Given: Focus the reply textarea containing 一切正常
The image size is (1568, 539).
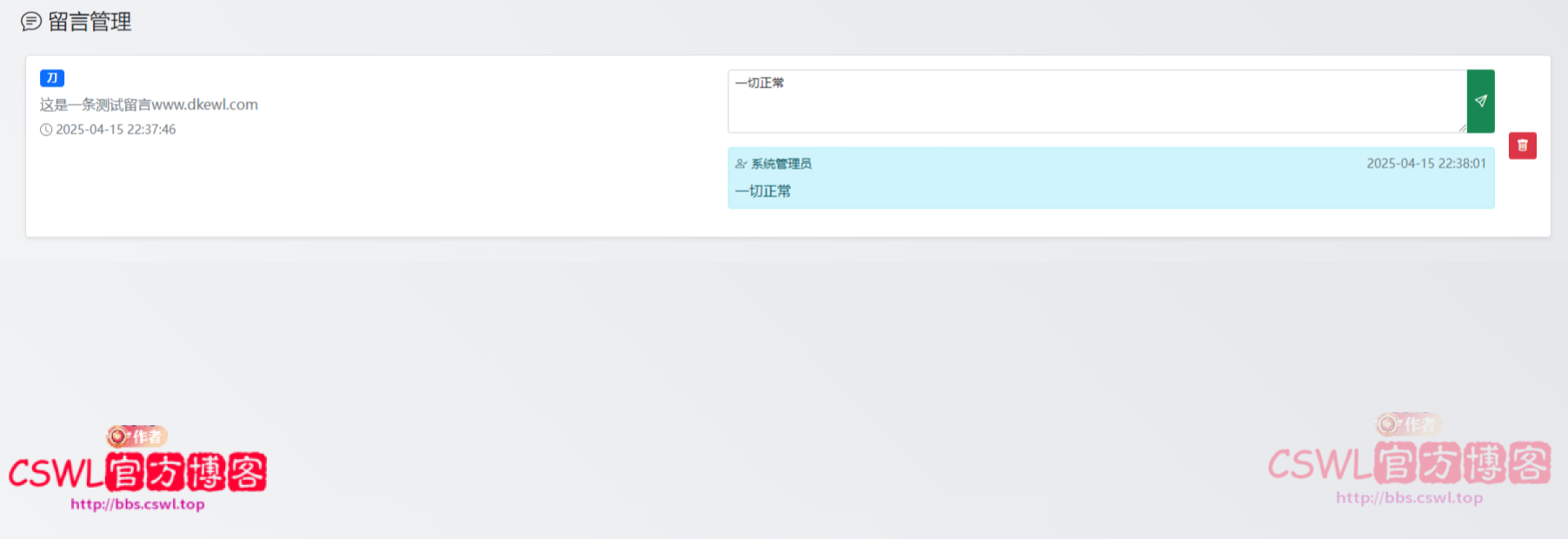Looking at the screenshot, I should pyautogui.click(x=1095, y=101).
